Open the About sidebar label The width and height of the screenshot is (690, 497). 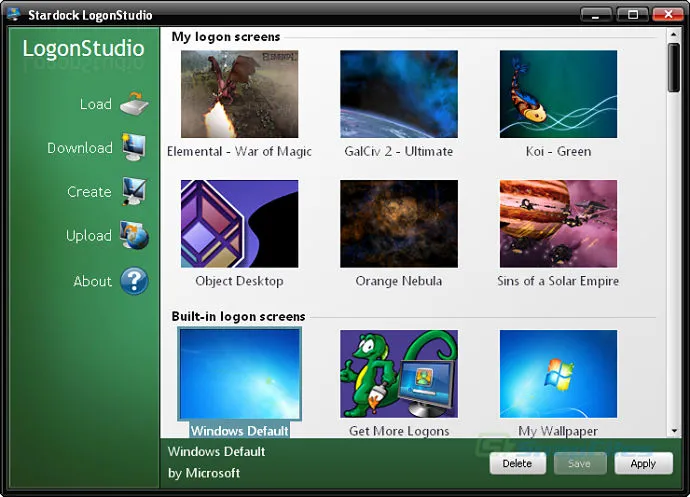92,281
